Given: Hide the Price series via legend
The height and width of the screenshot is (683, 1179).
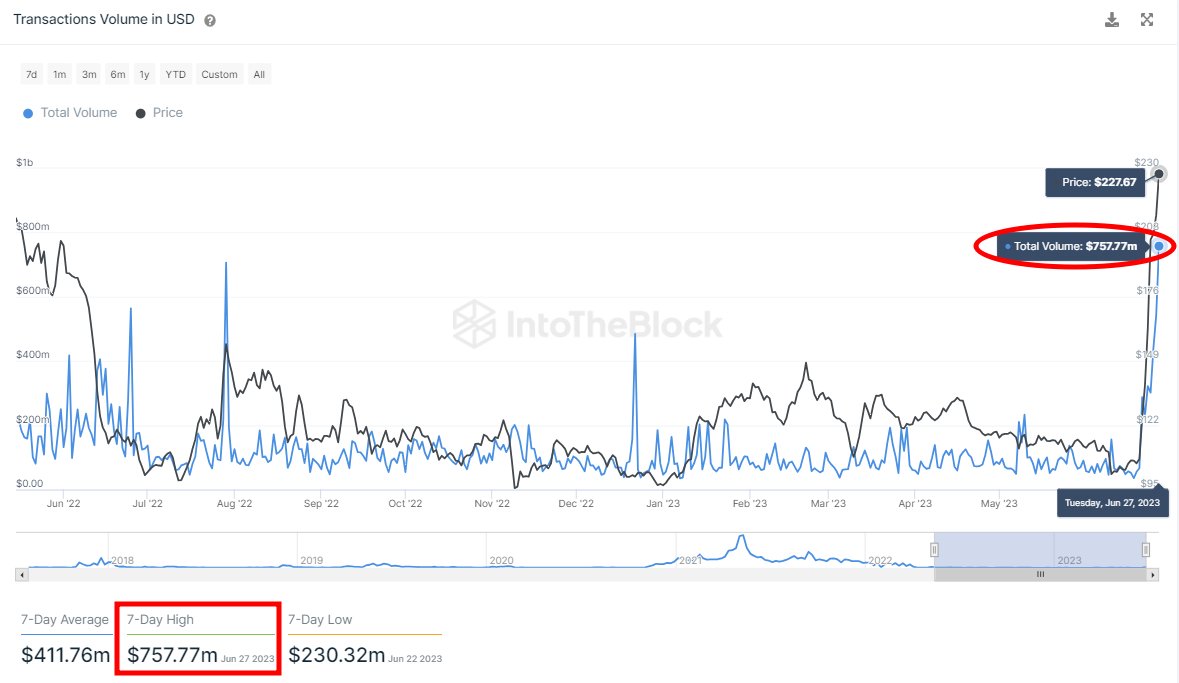Looking at the screenshot, I should click(159, 113).
